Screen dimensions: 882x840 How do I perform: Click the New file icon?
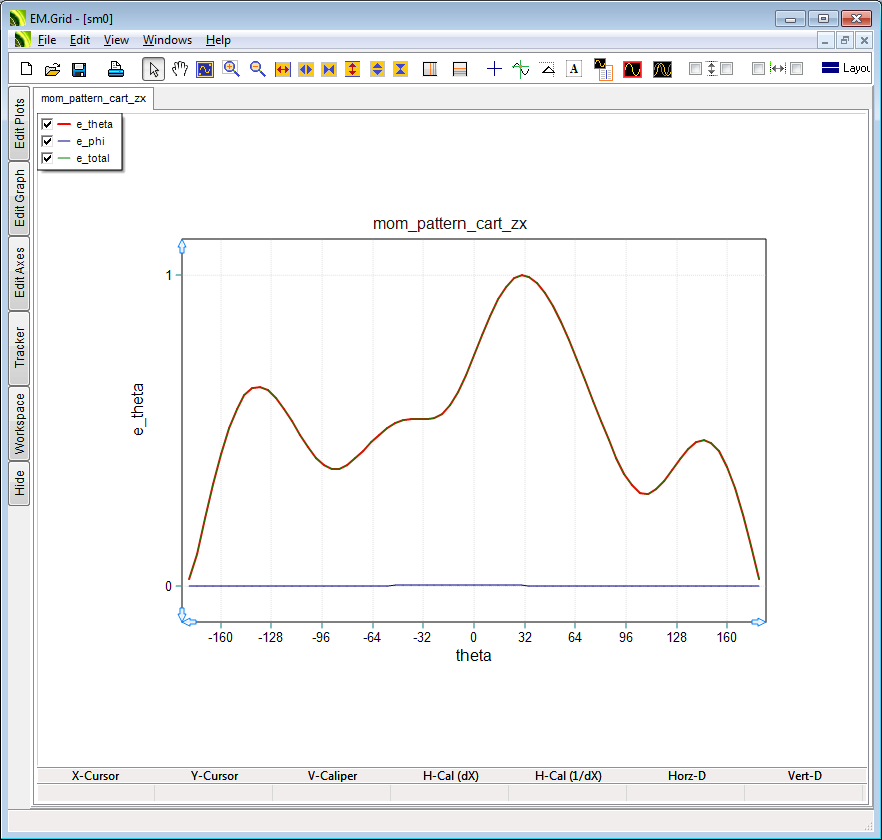pyautogui.click(x=27, y=69)
